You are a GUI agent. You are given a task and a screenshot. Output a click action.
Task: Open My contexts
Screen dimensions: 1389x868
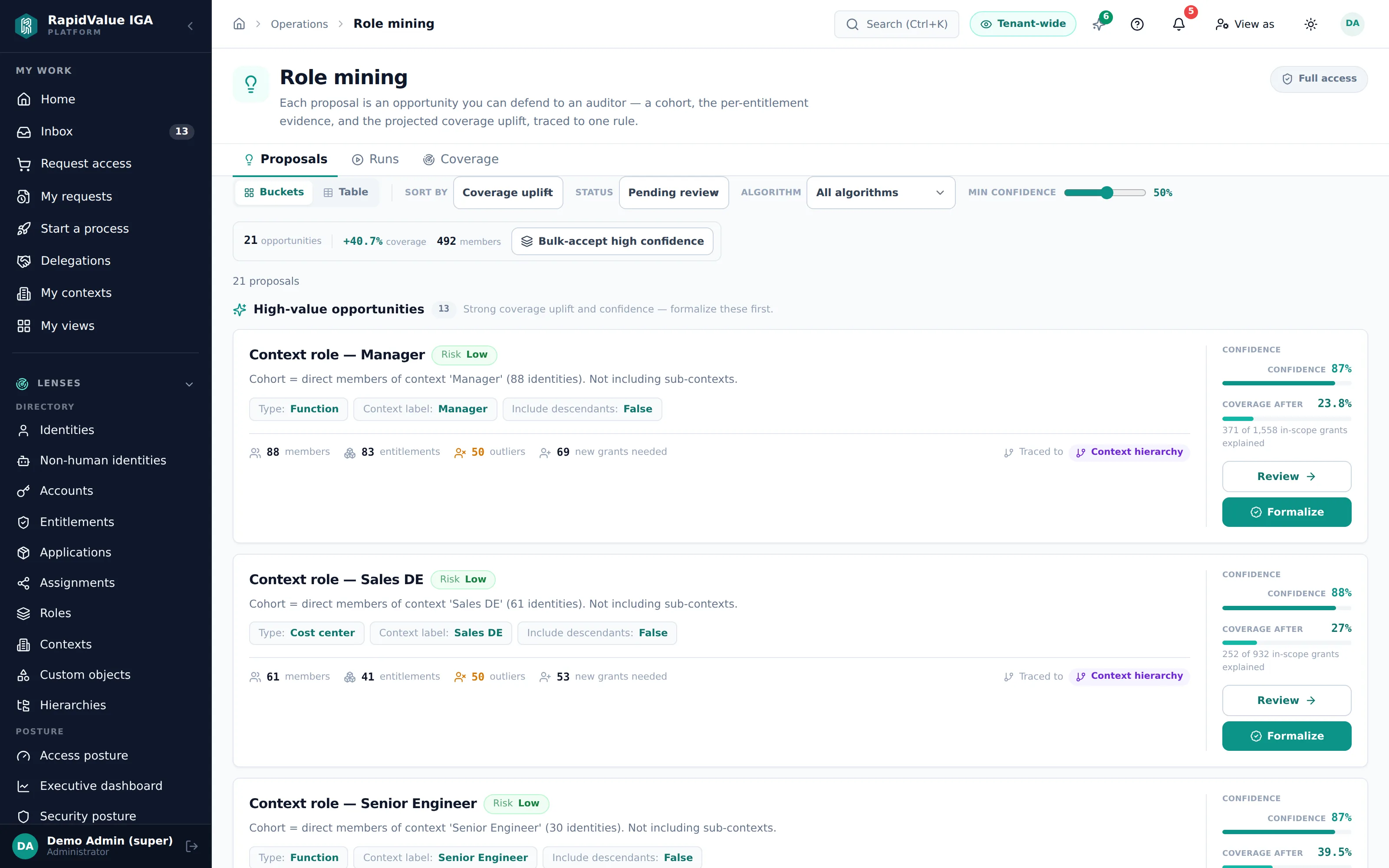(x=105, y=293)
